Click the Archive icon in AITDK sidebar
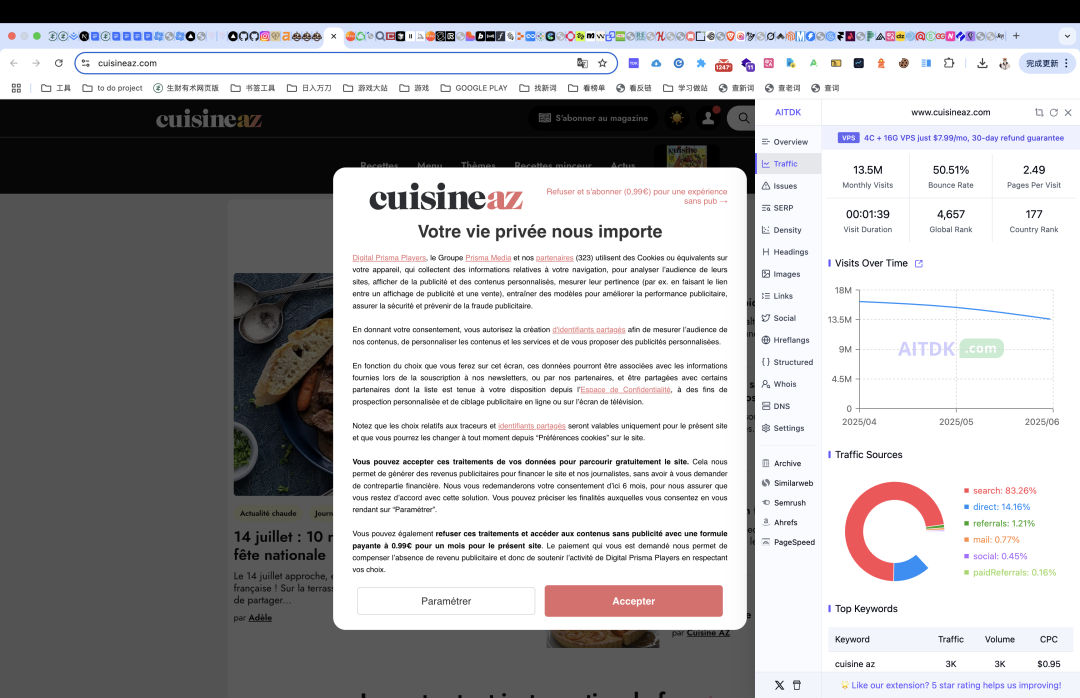 pos(766,464)
